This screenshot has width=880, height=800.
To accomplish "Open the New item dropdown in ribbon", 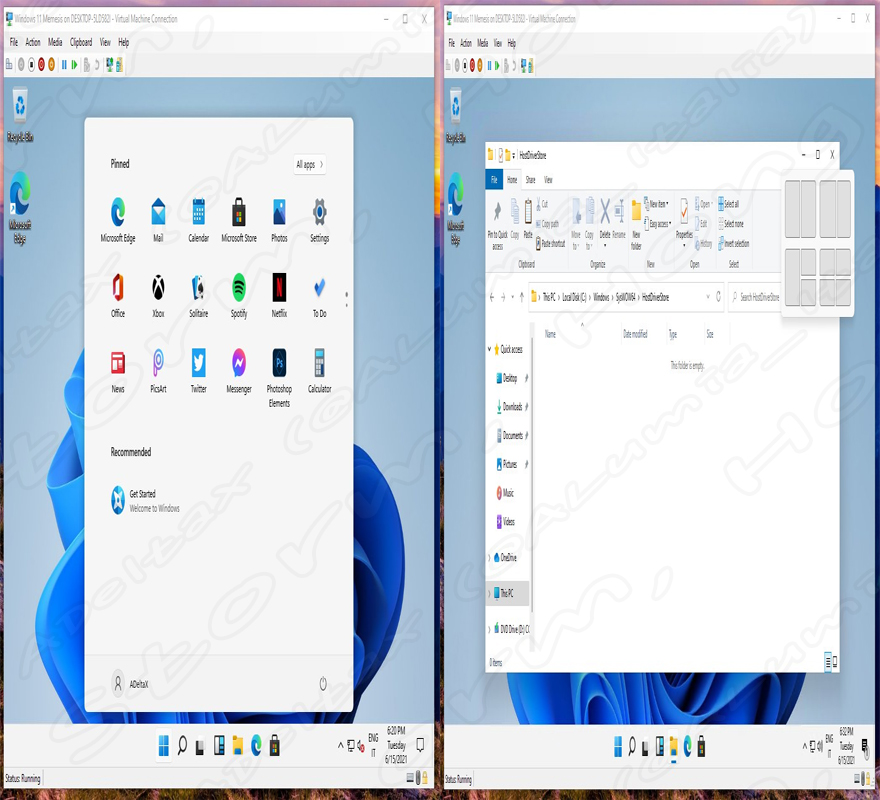I will pyautogui.click(x=656, y=204).
